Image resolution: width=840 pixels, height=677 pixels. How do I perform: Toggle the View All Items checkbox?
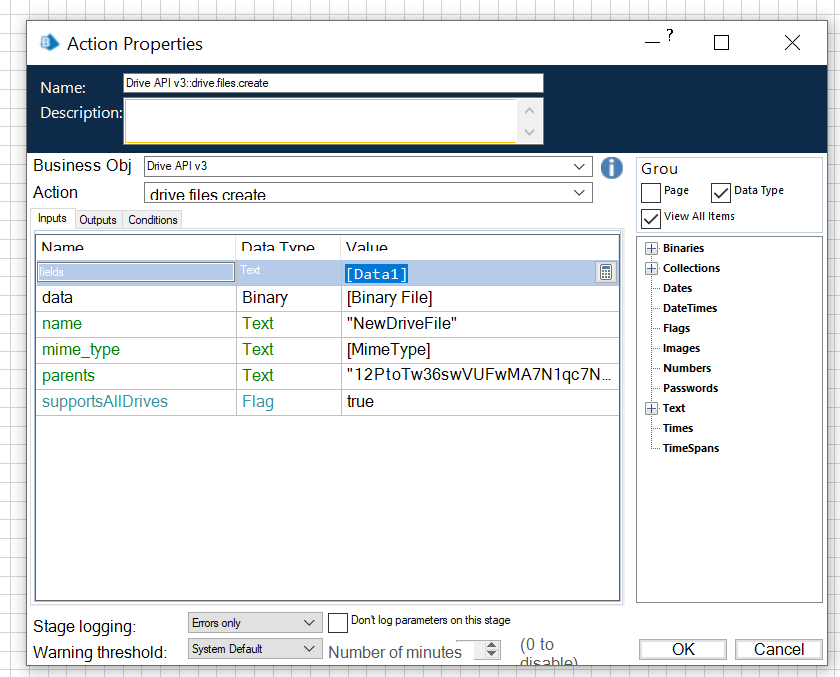651,217
